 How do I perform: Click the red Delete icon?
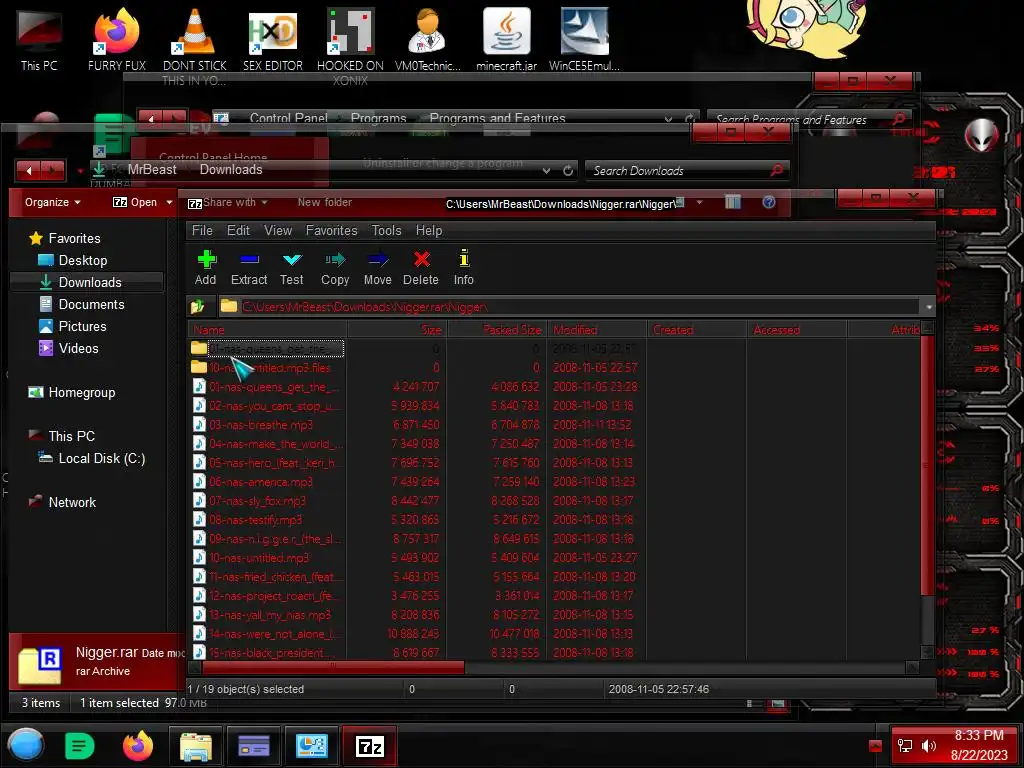(421, 268)
